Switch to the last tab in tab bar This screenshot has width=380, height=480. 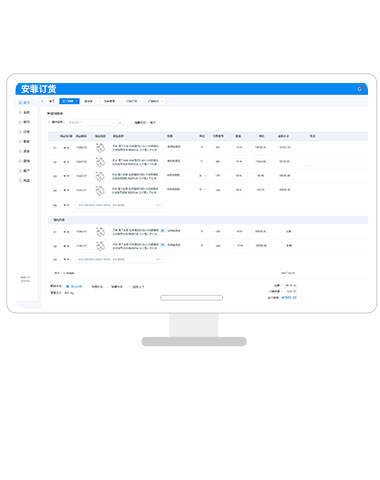pyautogui.click(x=155, y=101)
